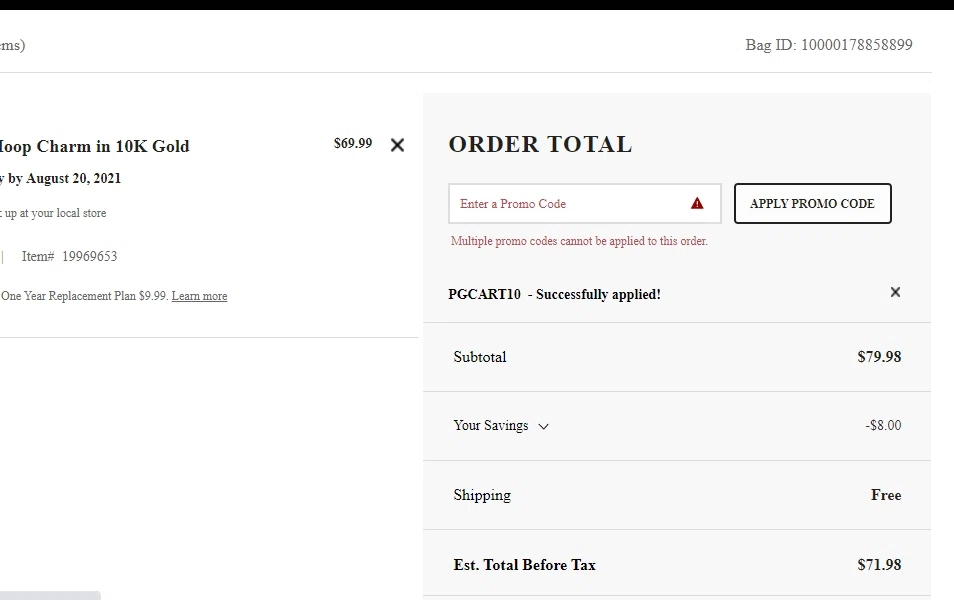The width and height of the screenshot is (954, 600).
Task: Click the One Year Replacement Plan text
Action: [x=84, y=296]
